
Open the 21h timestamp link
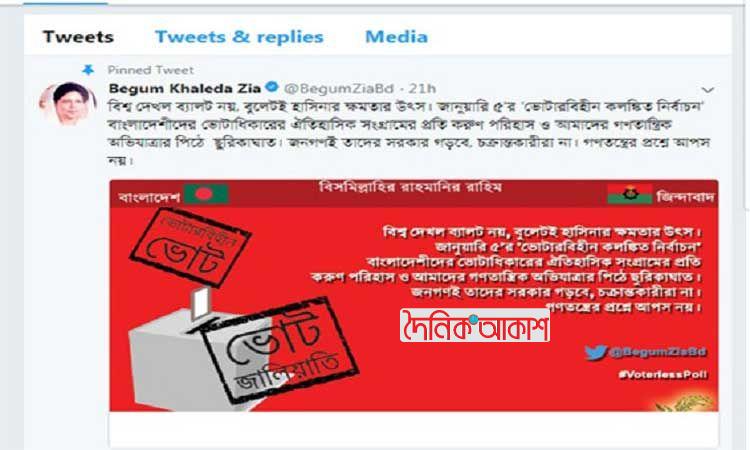[x=422, y=88]
